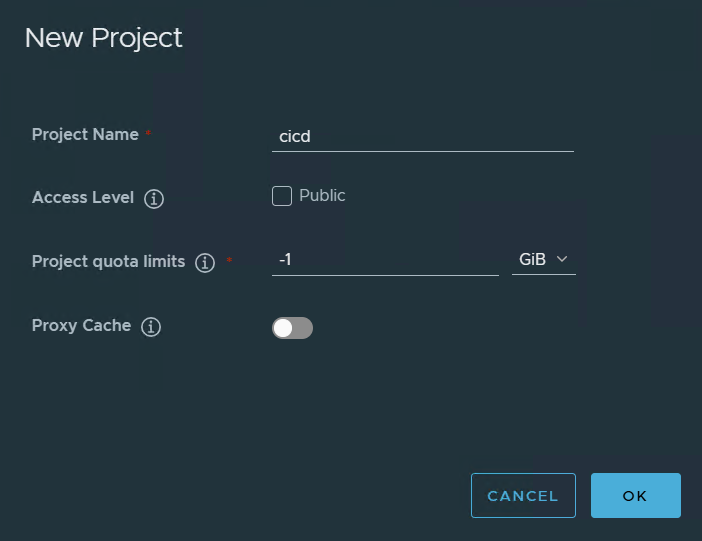Click the red asterisk beside quota limits
Image resolution: width=702 pixels, height=541 pixels.
coord(229,260)
